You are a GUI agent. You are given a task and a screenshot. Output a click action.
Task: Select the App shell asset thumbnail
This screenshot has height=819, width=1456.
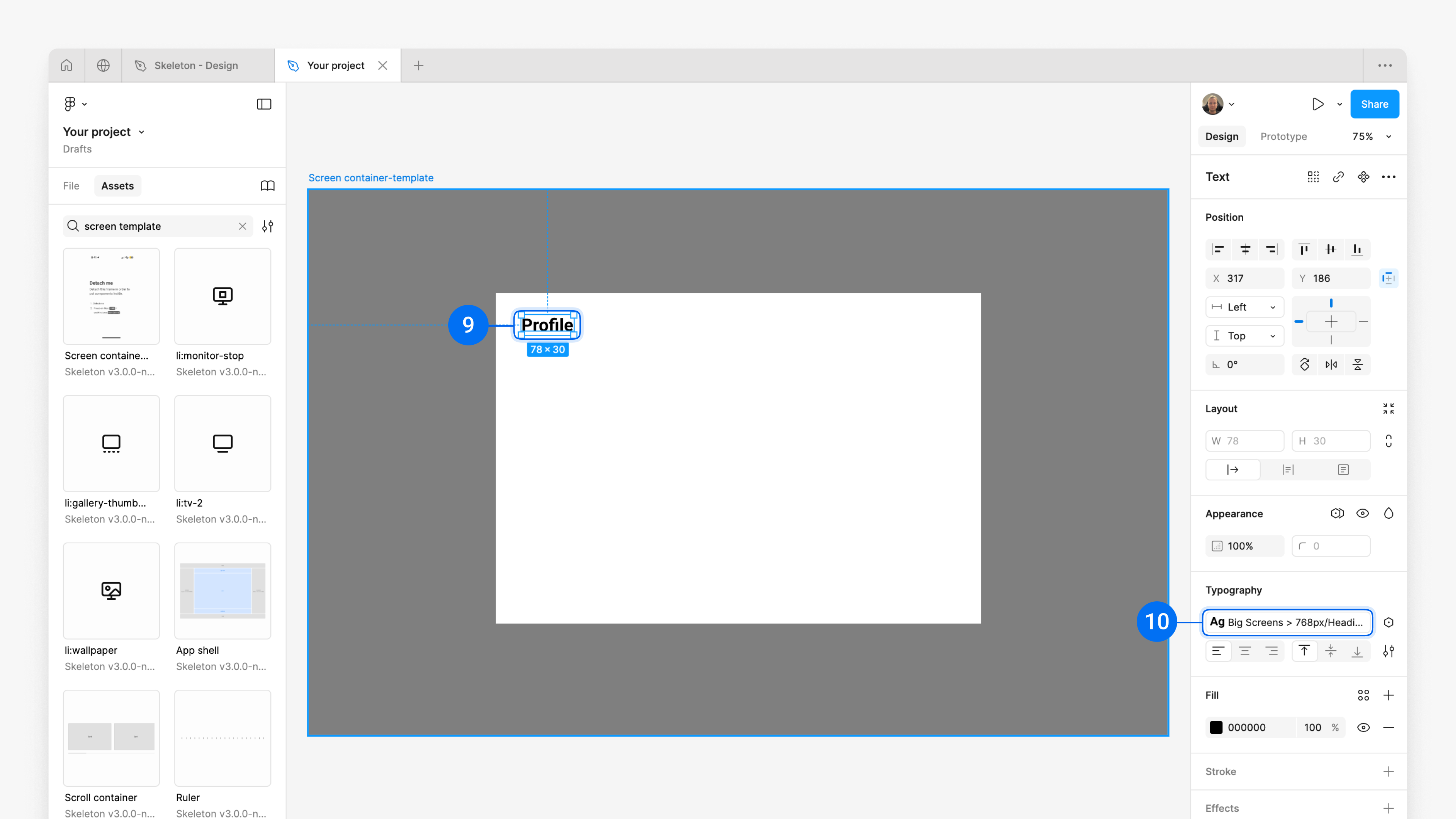(x=223, y=591)
